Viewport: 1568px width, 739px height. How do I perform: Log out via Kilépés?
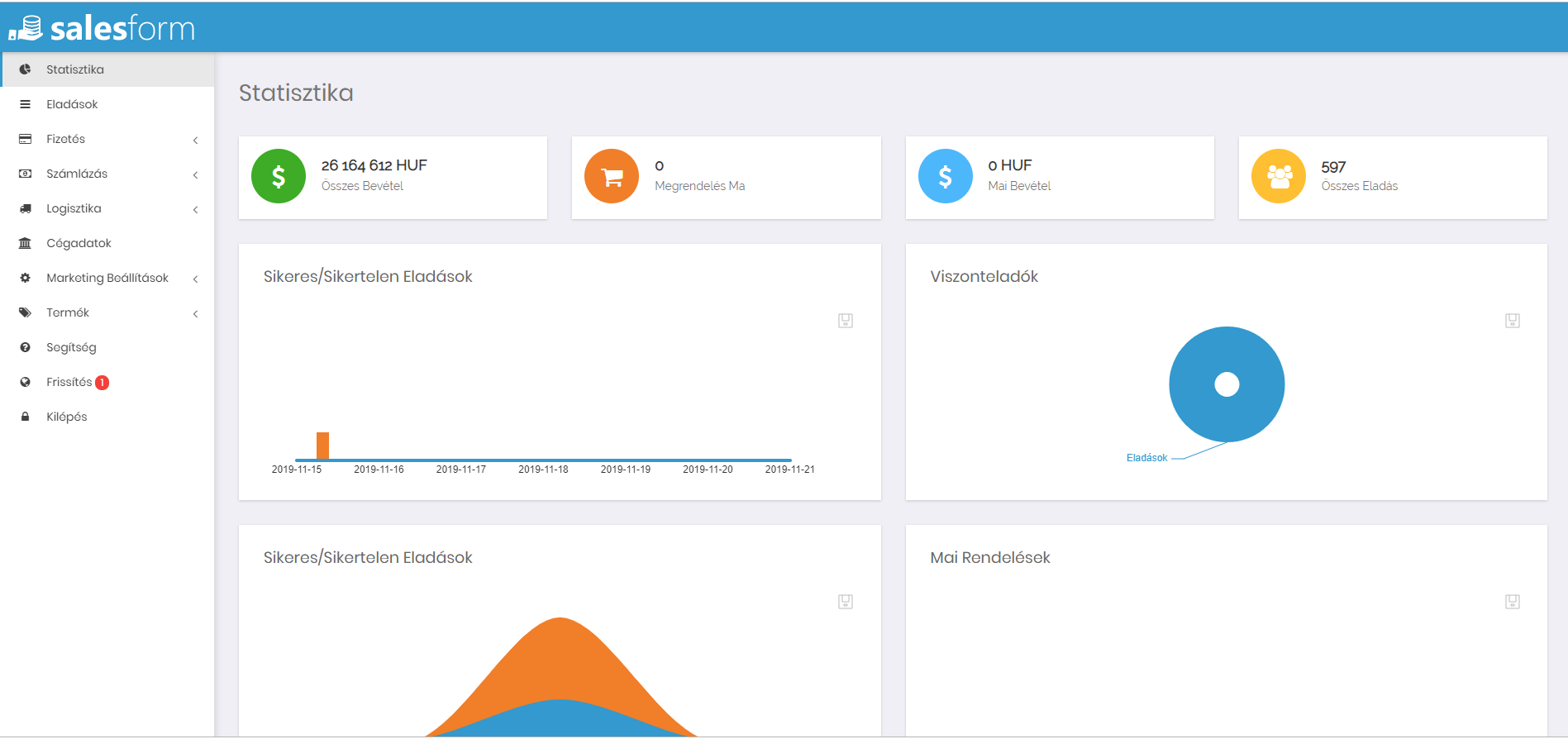coord(66,417)
